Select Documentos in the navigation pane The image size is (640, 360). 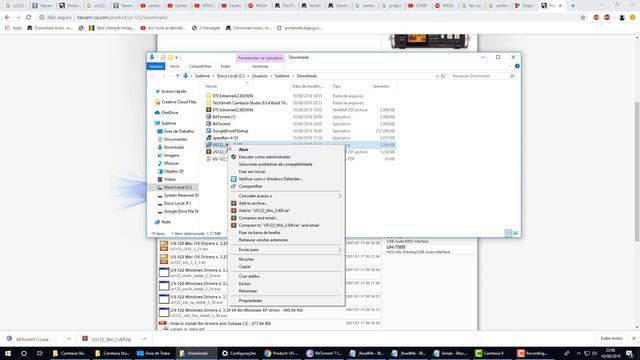click(175, 140)
